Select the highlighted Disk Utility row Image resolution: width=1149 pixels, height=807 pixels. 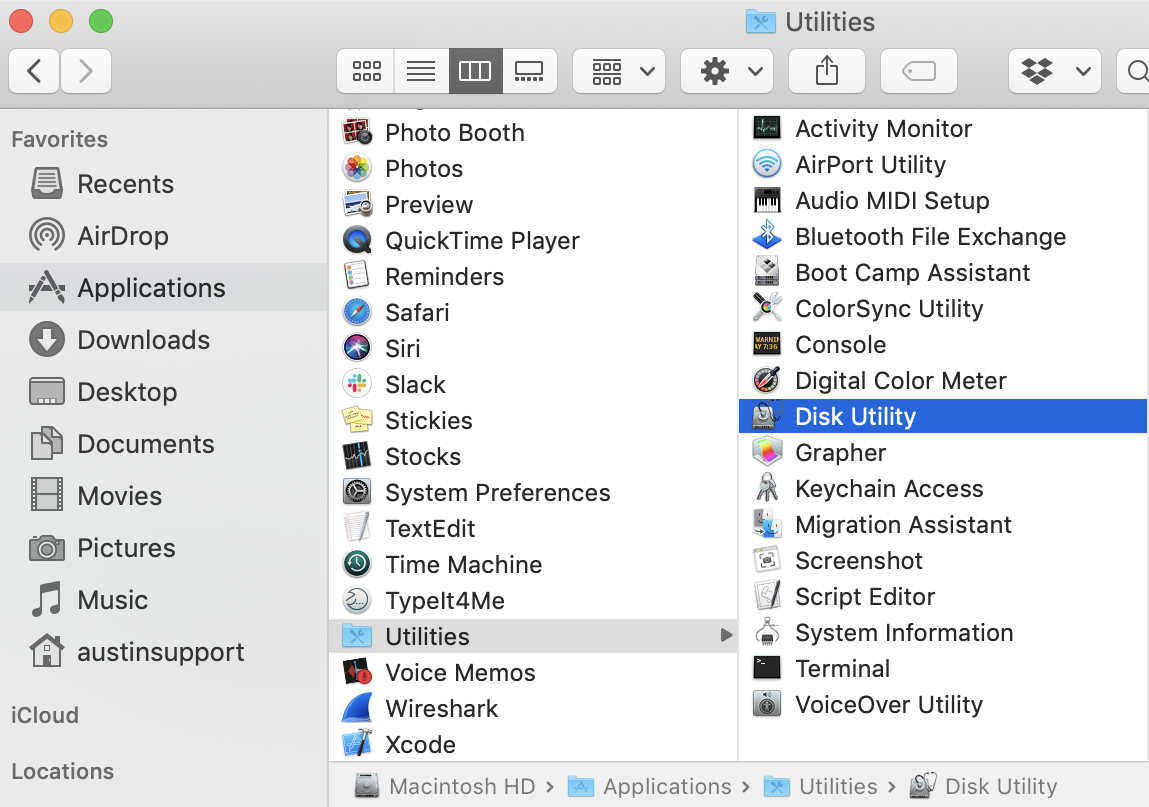coord(942,416)
